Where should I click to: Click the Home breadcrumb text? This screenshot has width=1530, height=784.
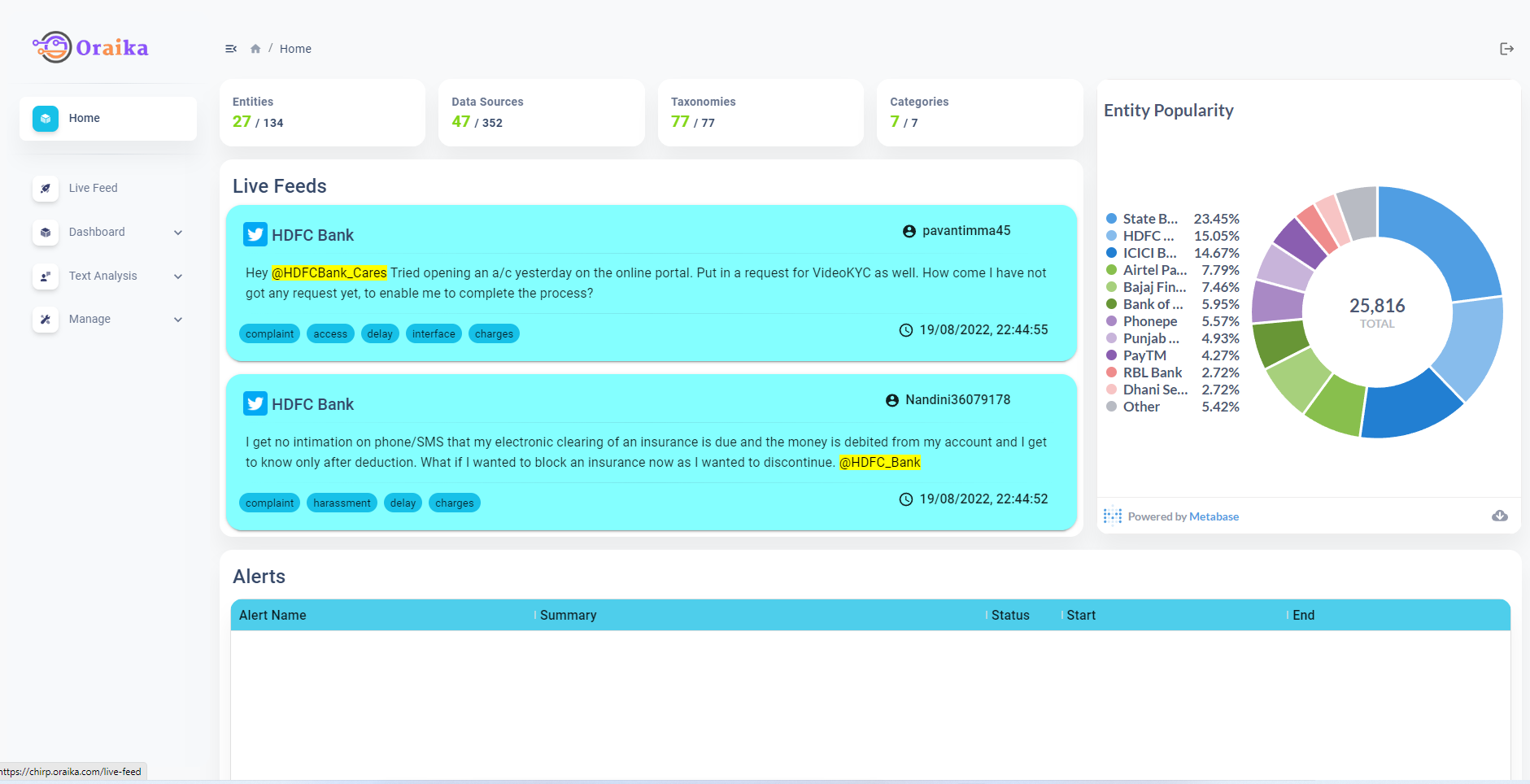click(x=295, y=49)
